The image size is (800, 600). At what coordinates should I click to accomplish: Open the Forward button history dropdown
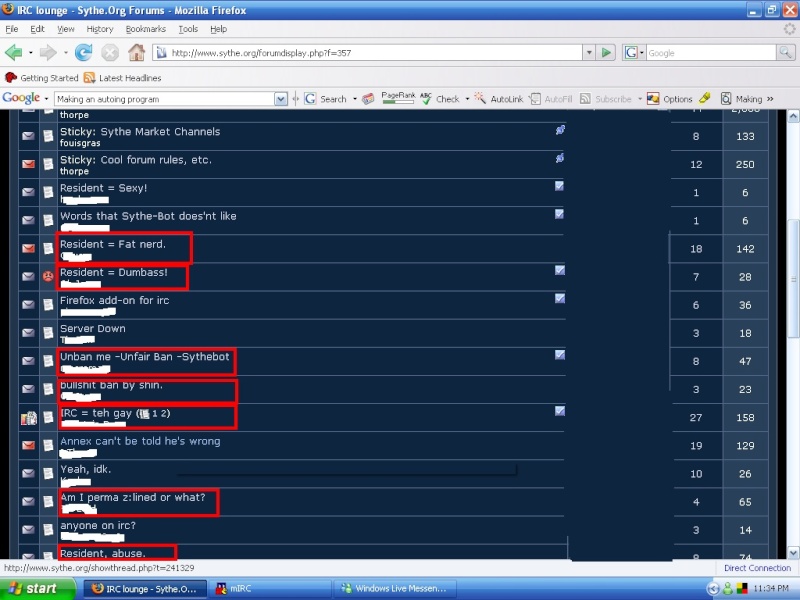(x=65, y=53)
